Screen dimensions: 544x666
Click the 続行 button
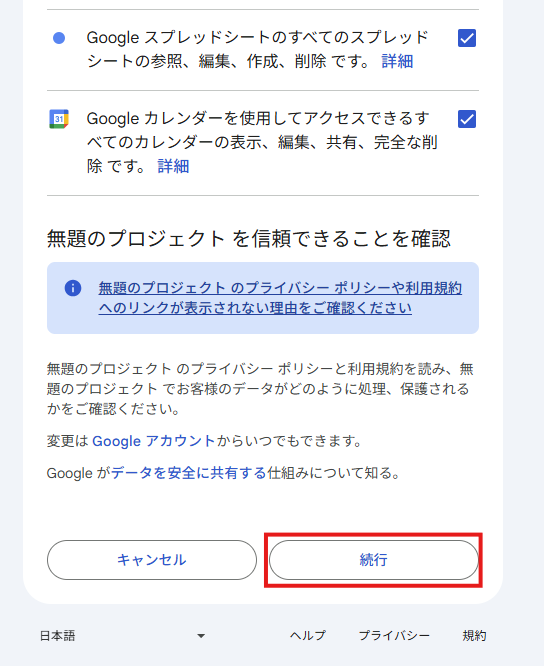[x=374, y=560]
